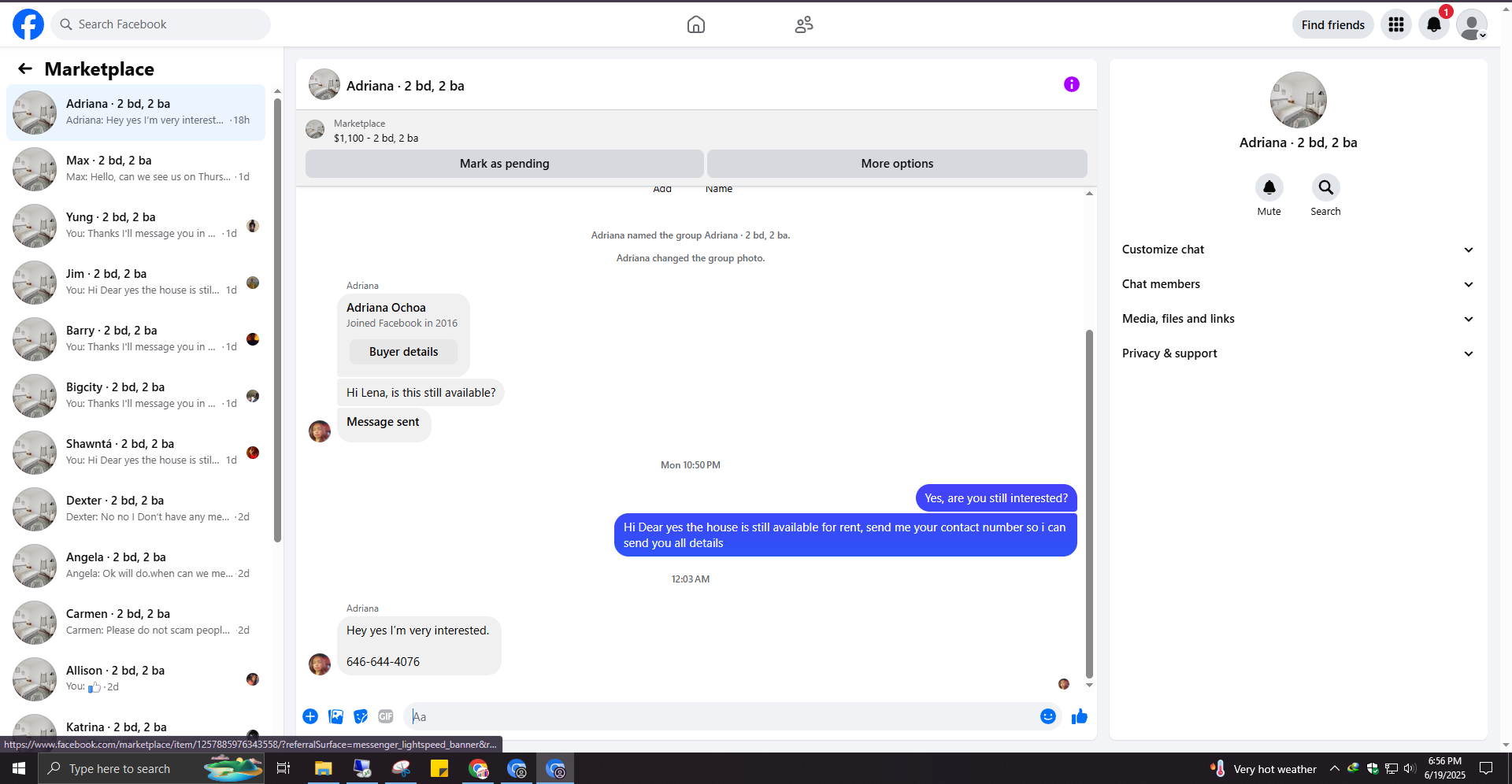Screen dimensions: 1512x784
Task: Open the Dexter conversation
Action: click(x=136, y=509)
